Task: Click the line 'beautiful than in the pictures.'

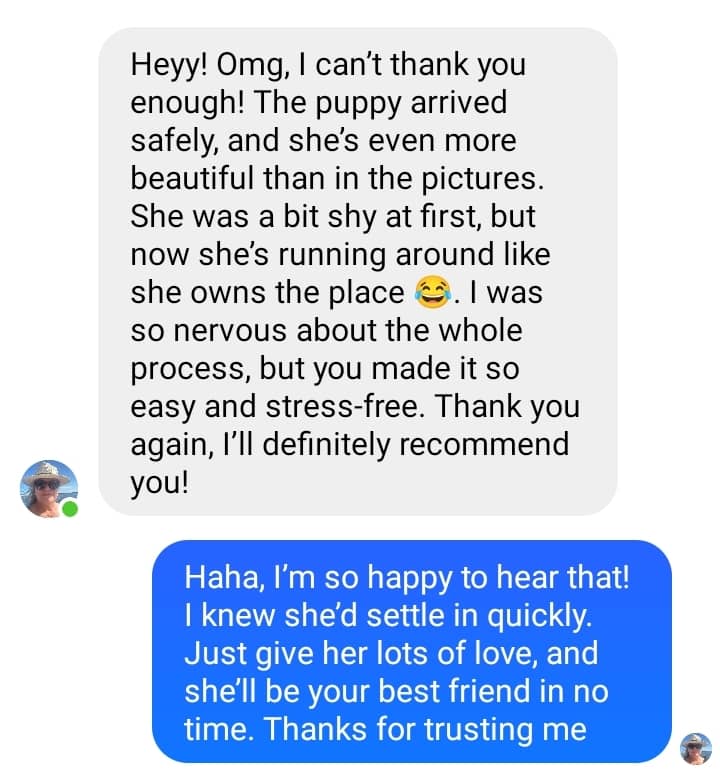Action: pyautogui.click(x=337, y=178)
